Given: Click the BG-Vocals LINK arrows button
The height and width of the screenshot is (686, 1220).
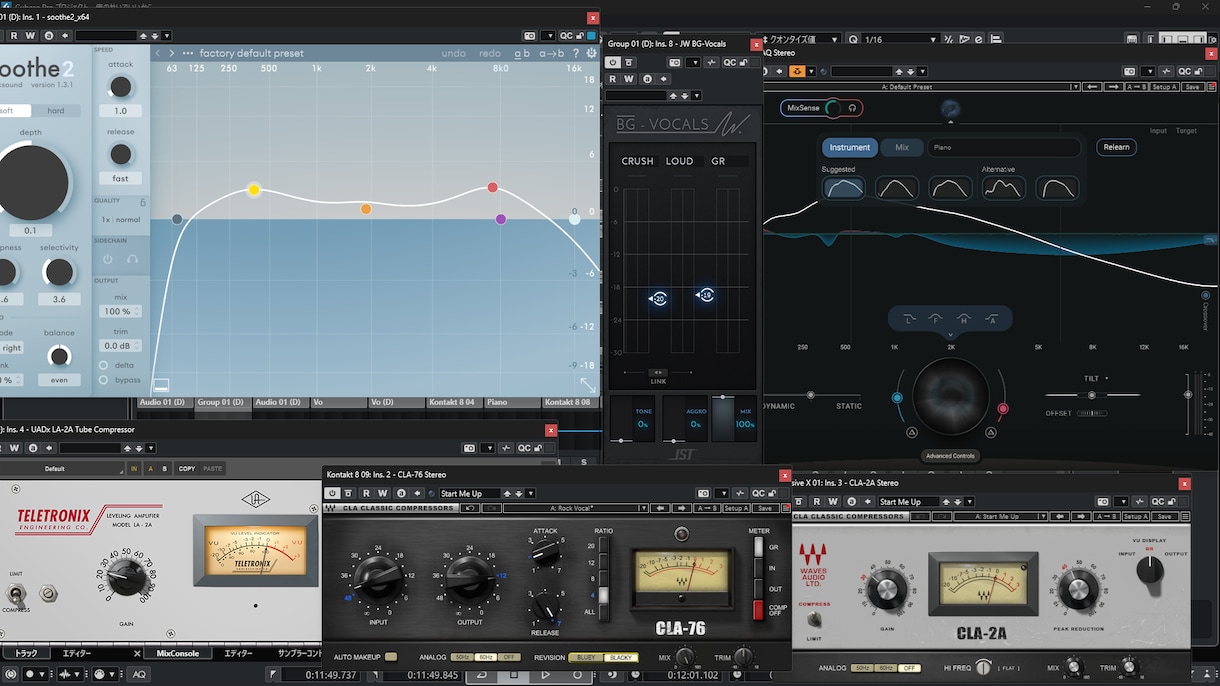Looking at the screenshot, I should click(658, 372).
